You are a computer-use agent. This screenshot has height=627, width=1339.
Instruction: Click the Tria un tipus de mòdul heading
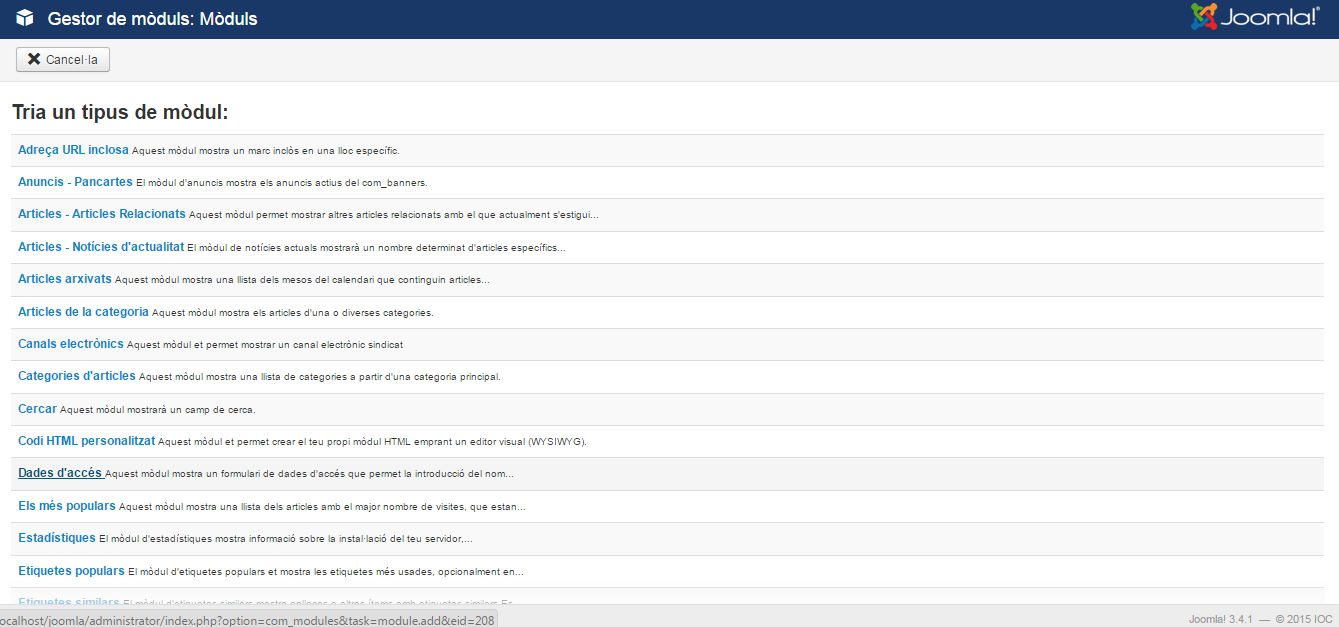pyautogui.click(x=120, y=112)
